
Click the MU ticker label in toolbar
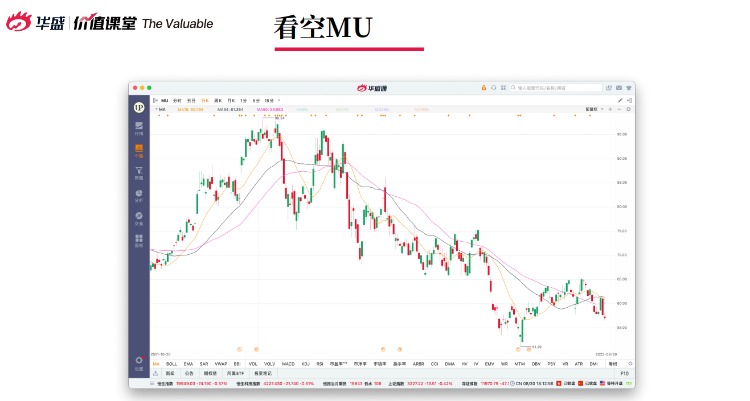coord(165,100)
